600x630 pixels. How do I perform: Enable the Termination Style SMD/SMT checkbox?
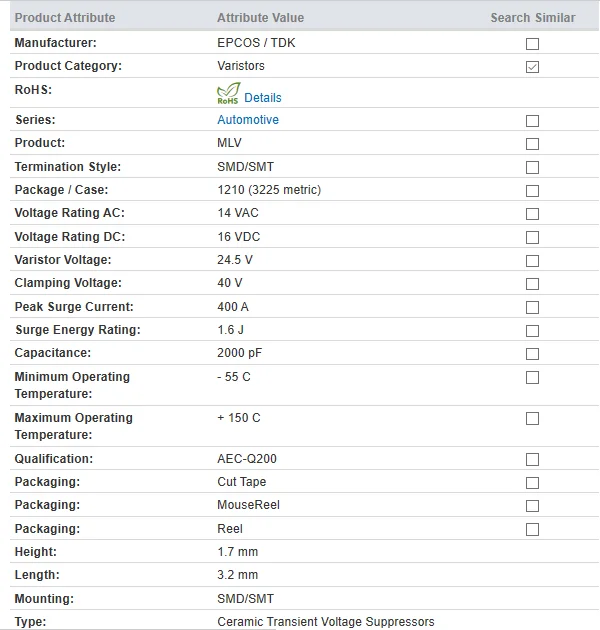click(x=532, y=167)
